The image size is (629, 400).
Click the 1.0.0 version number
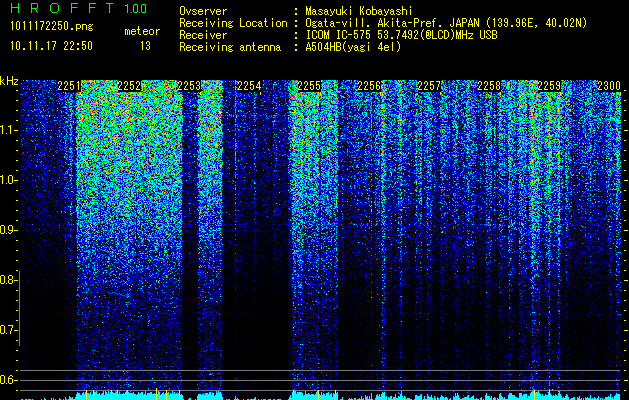pyautogui.click(x=135, y=8)
